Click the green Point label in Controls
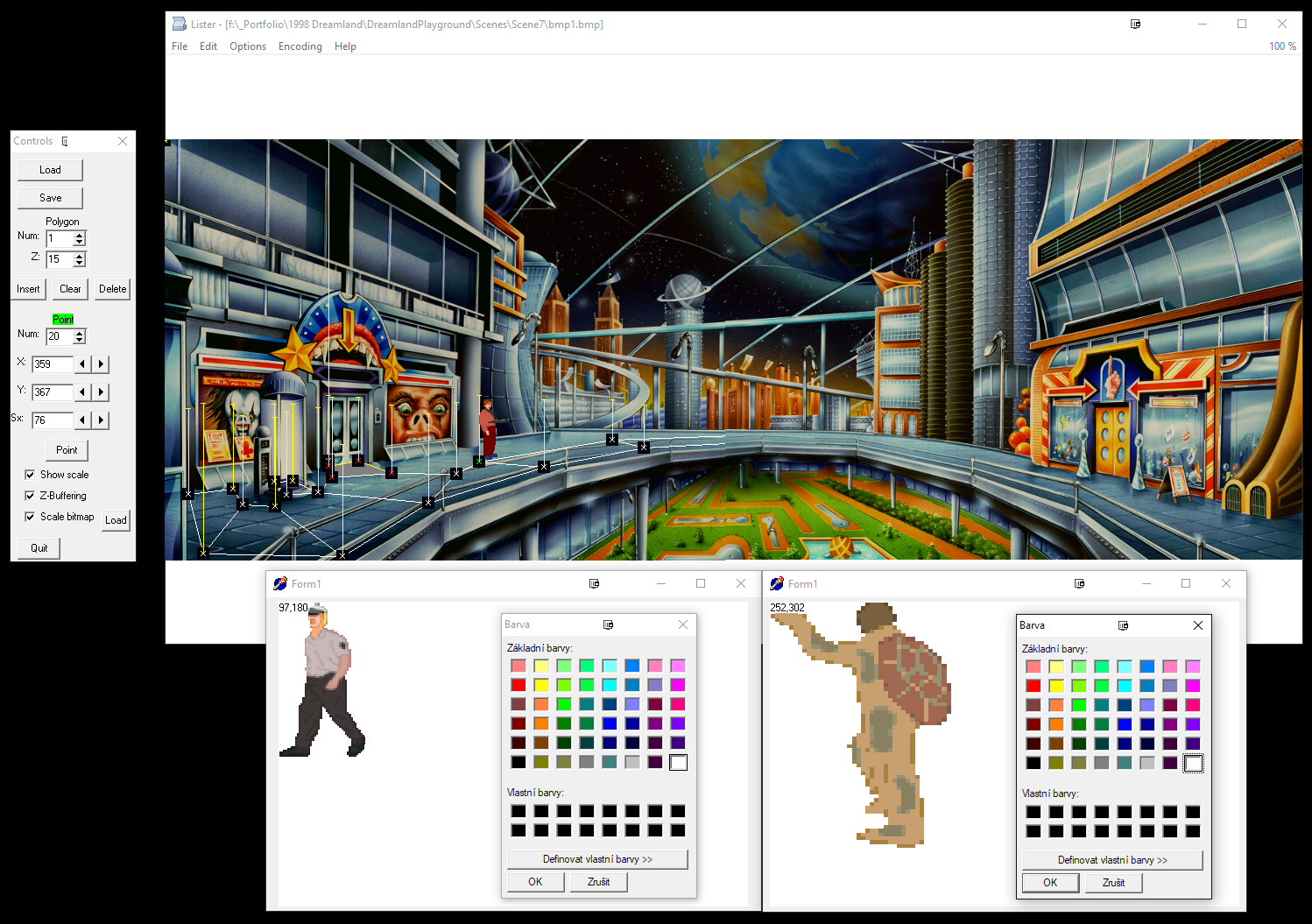Viewport: 1312px width, 924px height. (x=63, y=320)
